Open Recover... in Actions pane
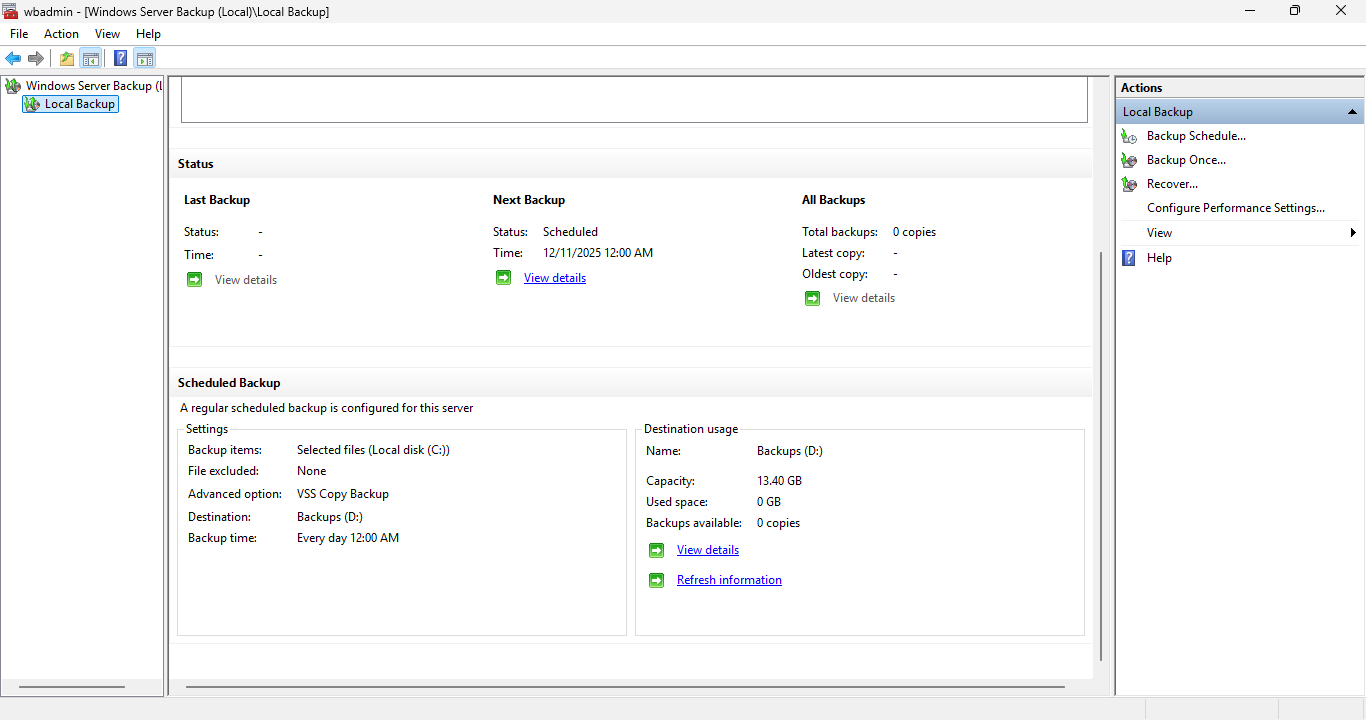The image size is (1366, 720). (x=1172, y=184)
